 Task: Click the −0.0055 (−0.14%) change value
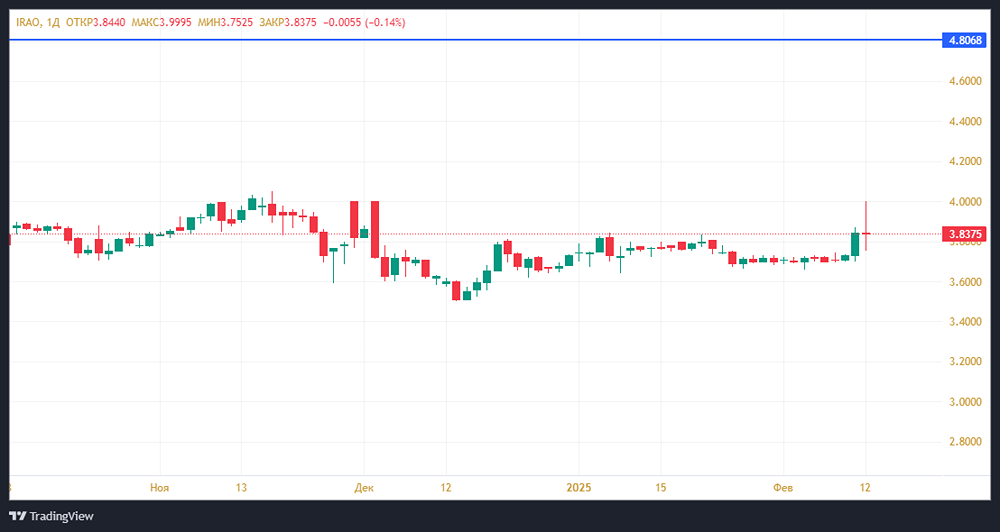click(364, 22)
